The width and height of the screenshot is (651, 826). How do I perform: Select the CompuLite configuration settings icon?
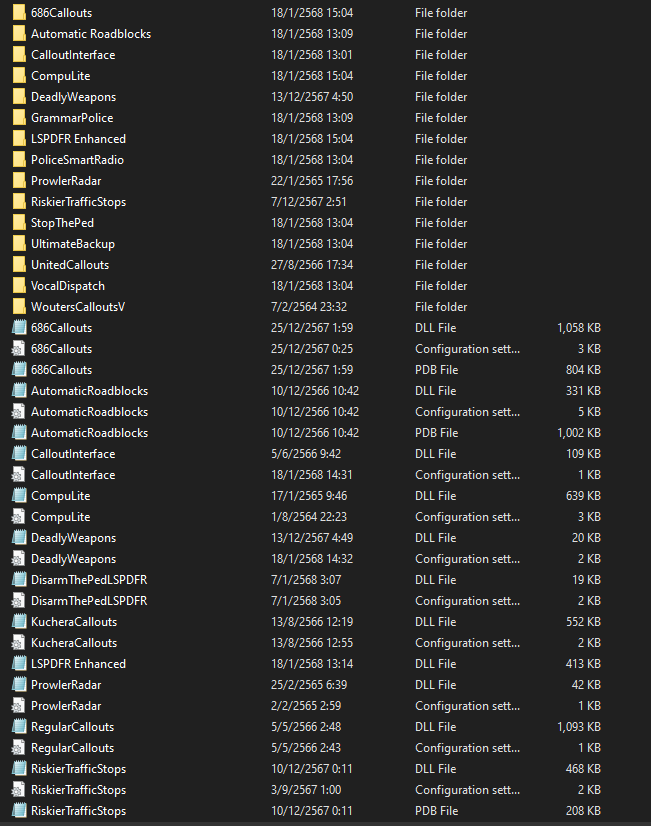(x=18, y=517)
